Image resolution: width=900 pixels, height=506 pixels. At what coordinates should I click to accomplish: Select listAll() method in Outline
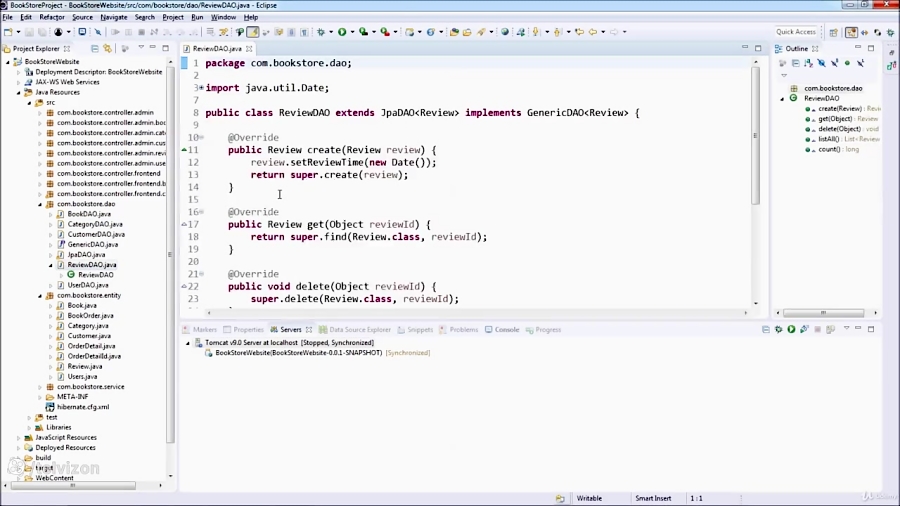[x=828, y=139]
